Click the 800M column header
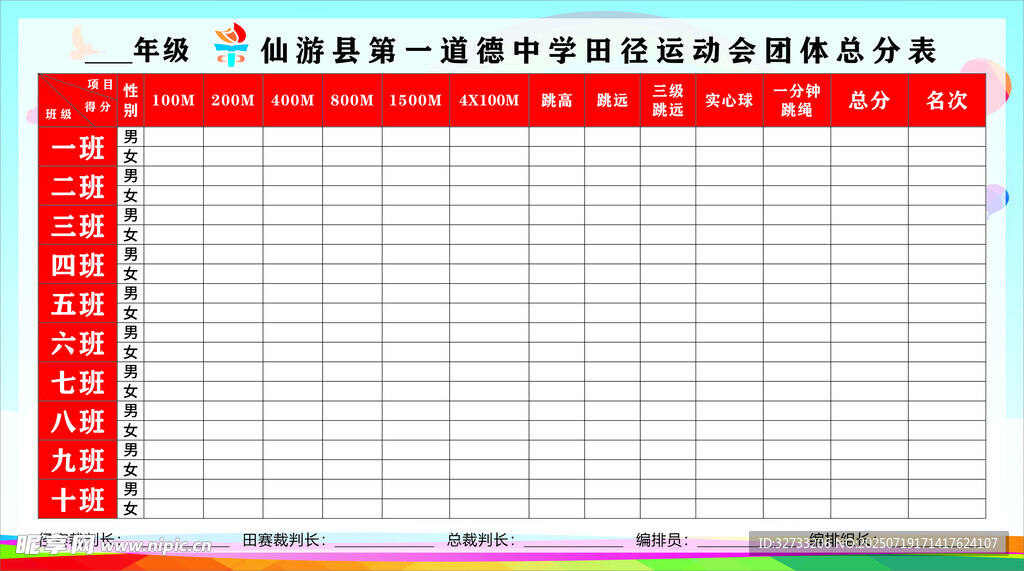 [x=351, y=100]
